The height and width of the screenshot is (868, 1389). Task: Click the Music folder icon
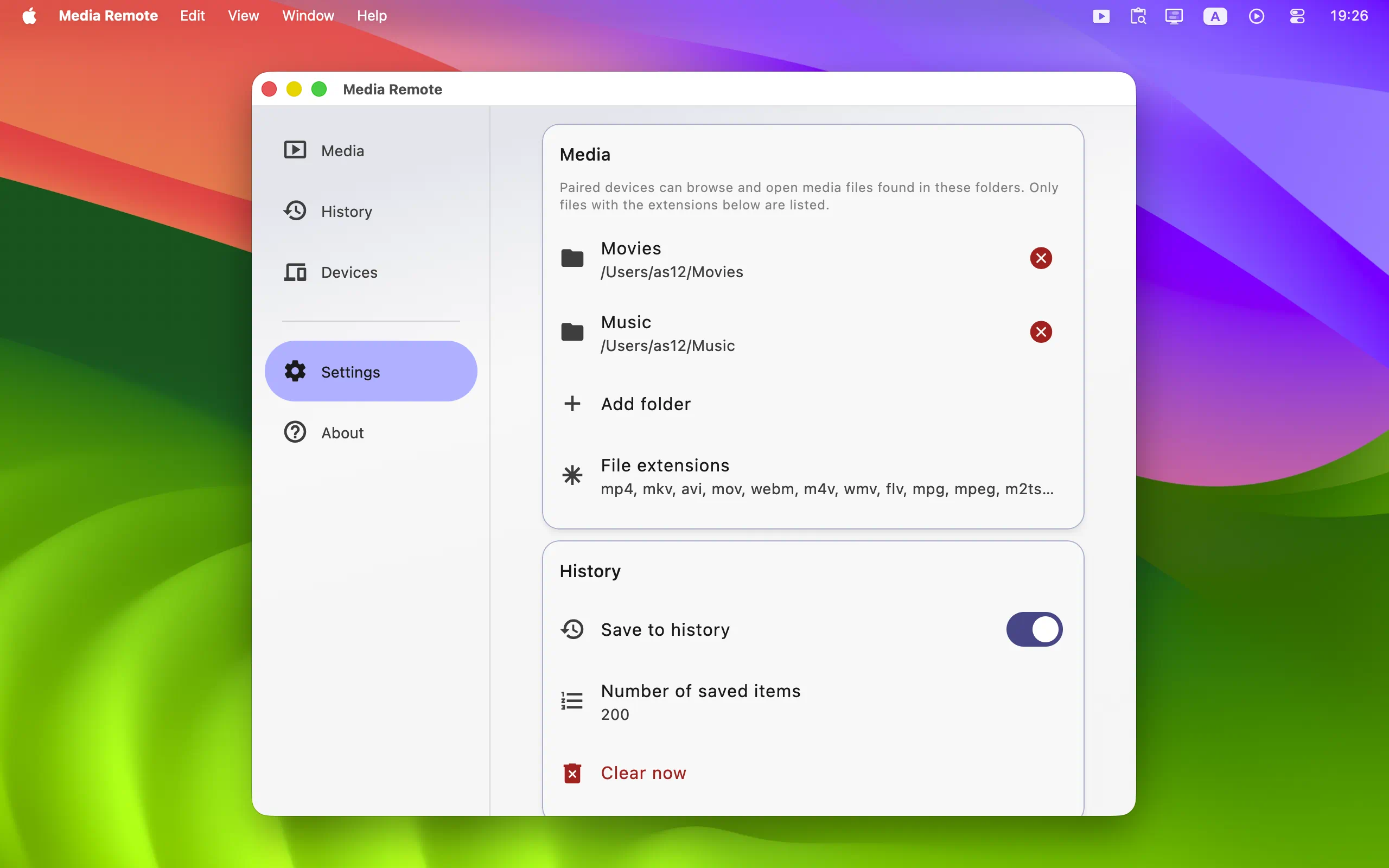tap(572, 332)
